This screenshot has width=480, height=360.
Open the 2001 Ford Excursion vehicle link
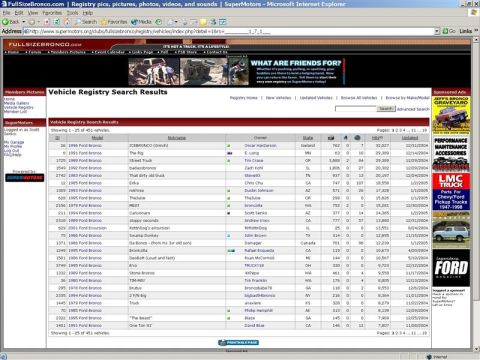pos(88,228)
